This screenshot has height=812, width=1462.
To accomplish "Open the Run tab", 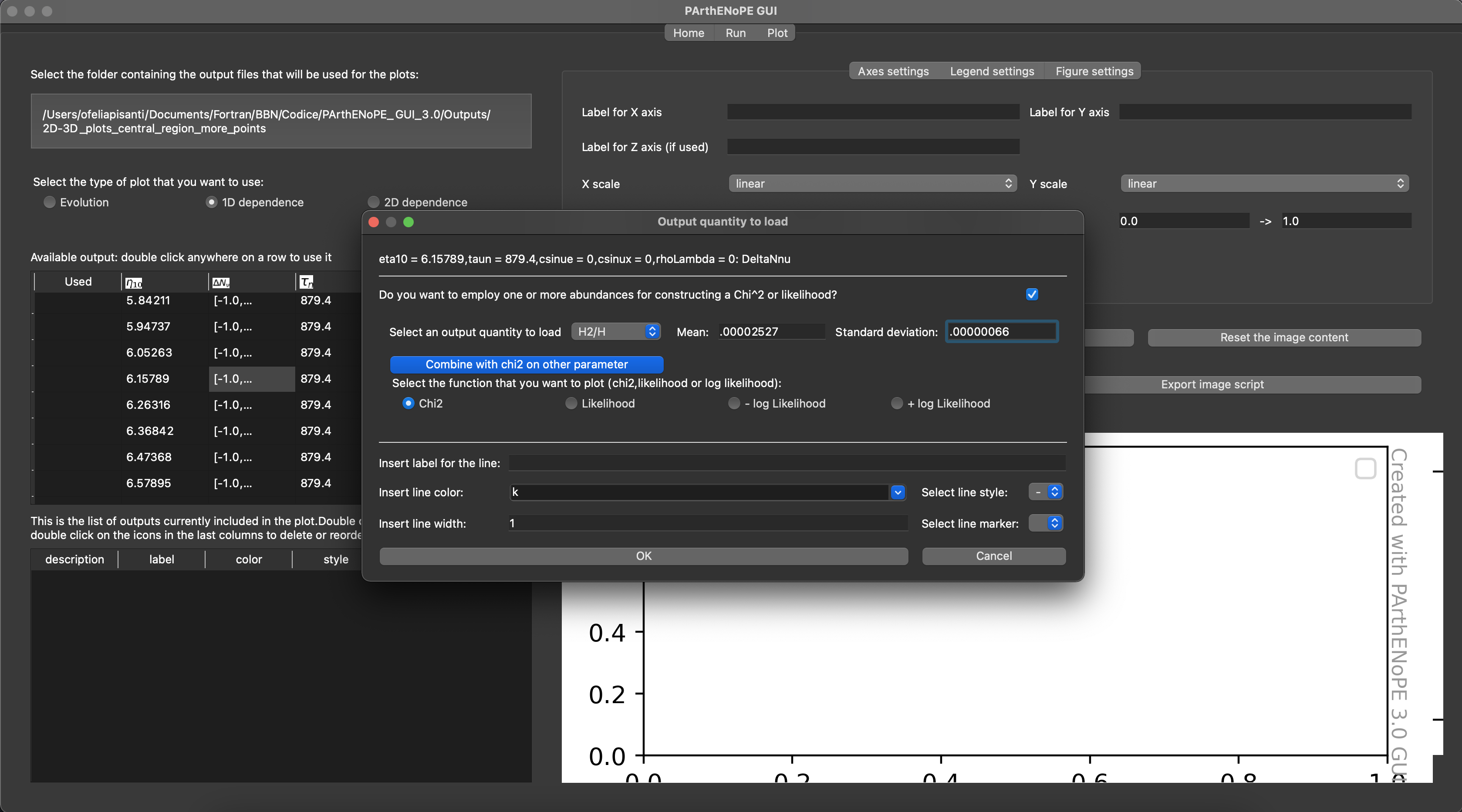I will coord(735,33).
